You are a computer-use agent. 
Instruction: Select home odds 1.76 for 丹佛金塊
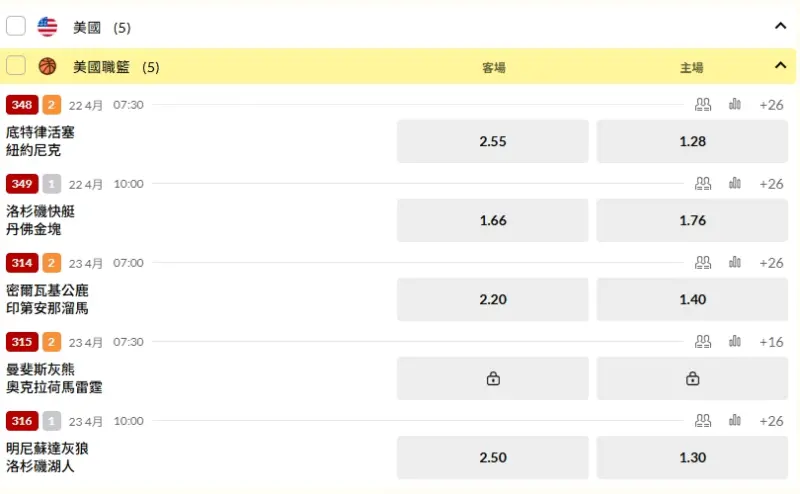[x=692, y=220]
